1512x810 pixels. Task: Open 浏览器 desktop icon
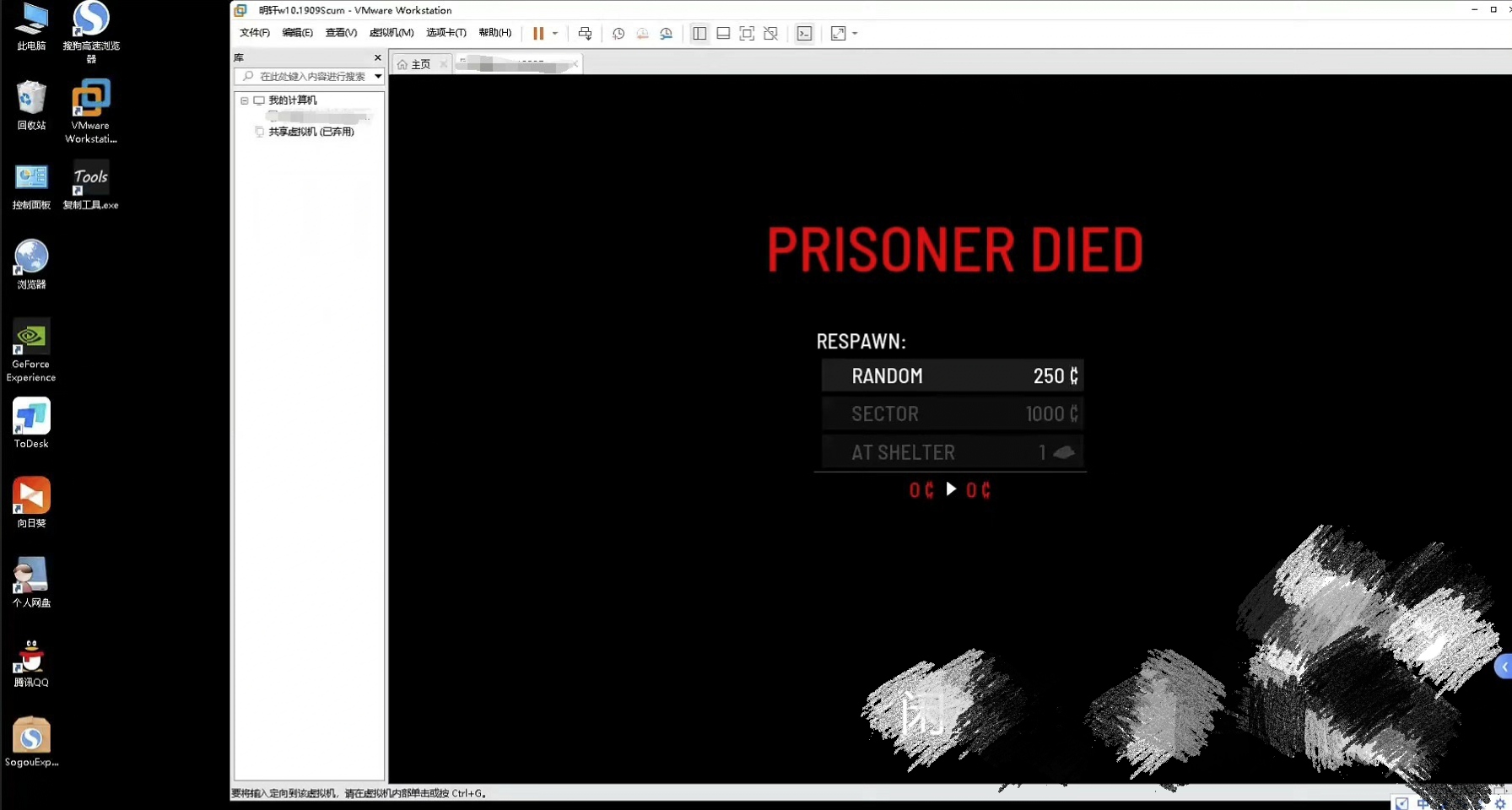coord(31,265)
